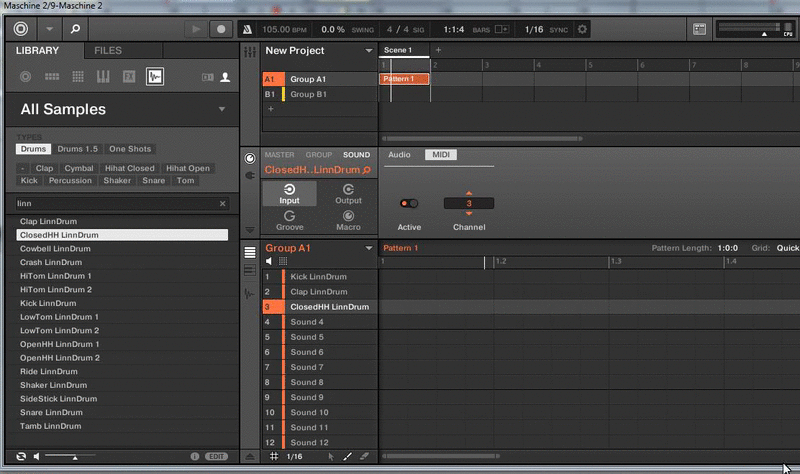Switch to the SOUND tab
The width and height of the screenshot is (800, 474).
357,155
